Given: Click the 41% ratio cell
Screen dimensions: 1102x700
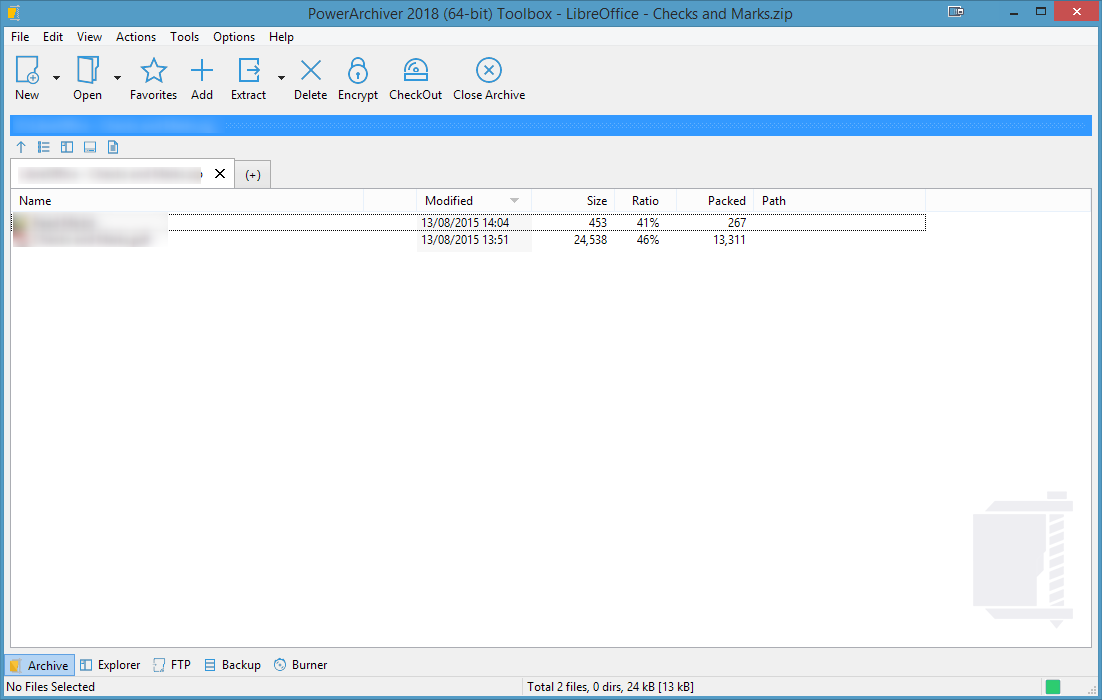Looking at the screenshot, I should click(648, 223).
